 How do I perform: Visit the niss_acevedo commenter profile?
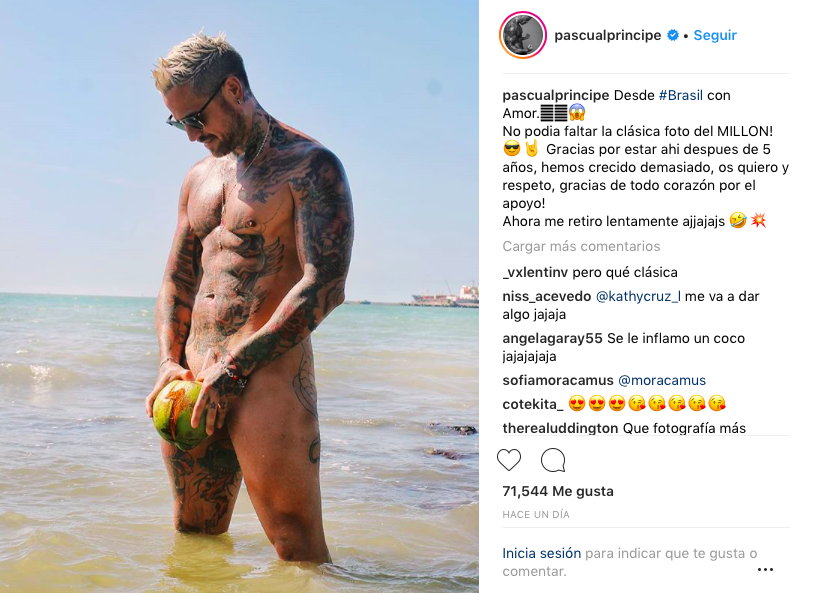[546, 296]
